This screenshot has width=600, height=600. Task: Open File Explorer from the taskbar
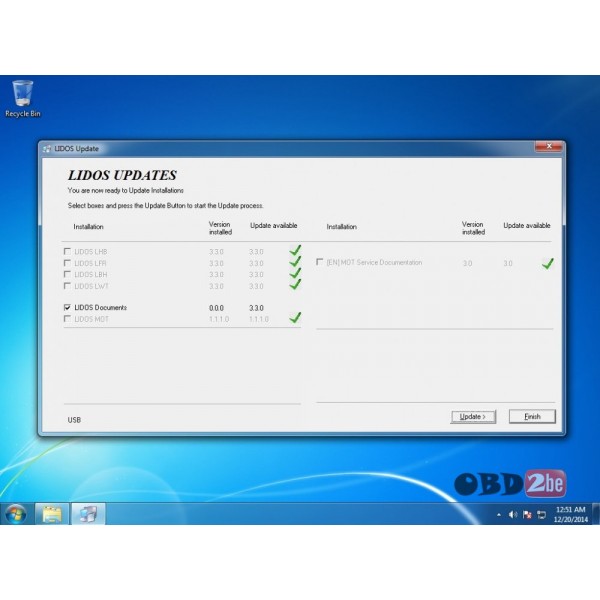(x=52, y=514)
